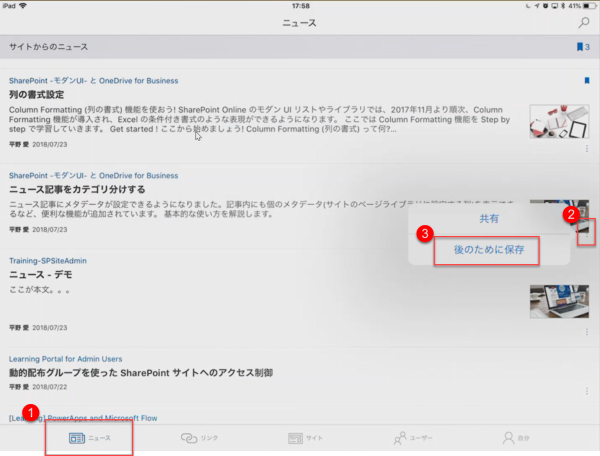Open article ニュース記事をカテゴリ分けする
The width and height of the screenshot is (600, 456).
(x=77, y=189)
